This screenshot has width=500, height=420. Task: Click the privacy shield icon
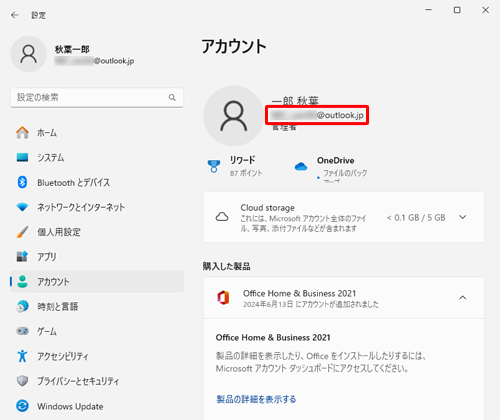[22, 381]
